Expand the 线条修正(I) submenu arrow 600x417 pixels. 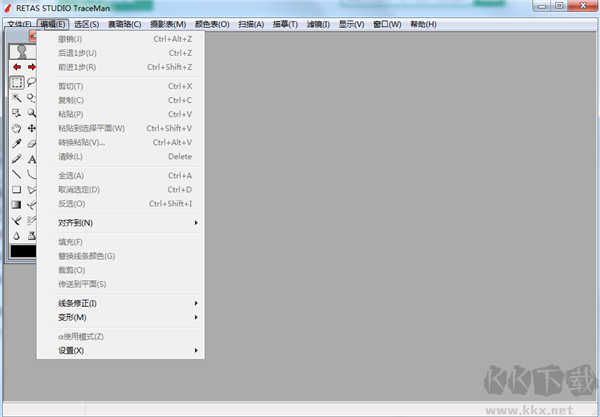[x=196, y=303]
